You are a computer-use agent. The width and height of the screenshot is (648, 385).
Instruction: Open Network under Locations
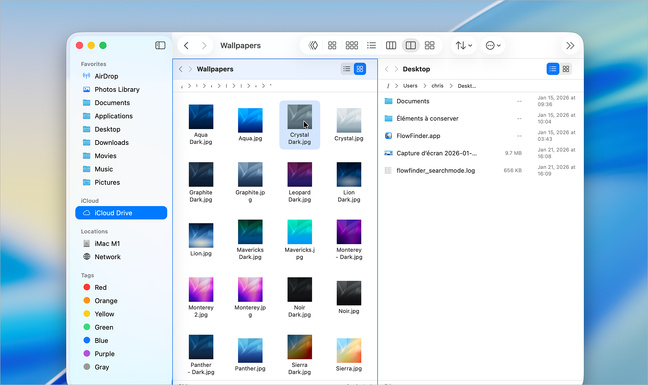click(121, 257)
